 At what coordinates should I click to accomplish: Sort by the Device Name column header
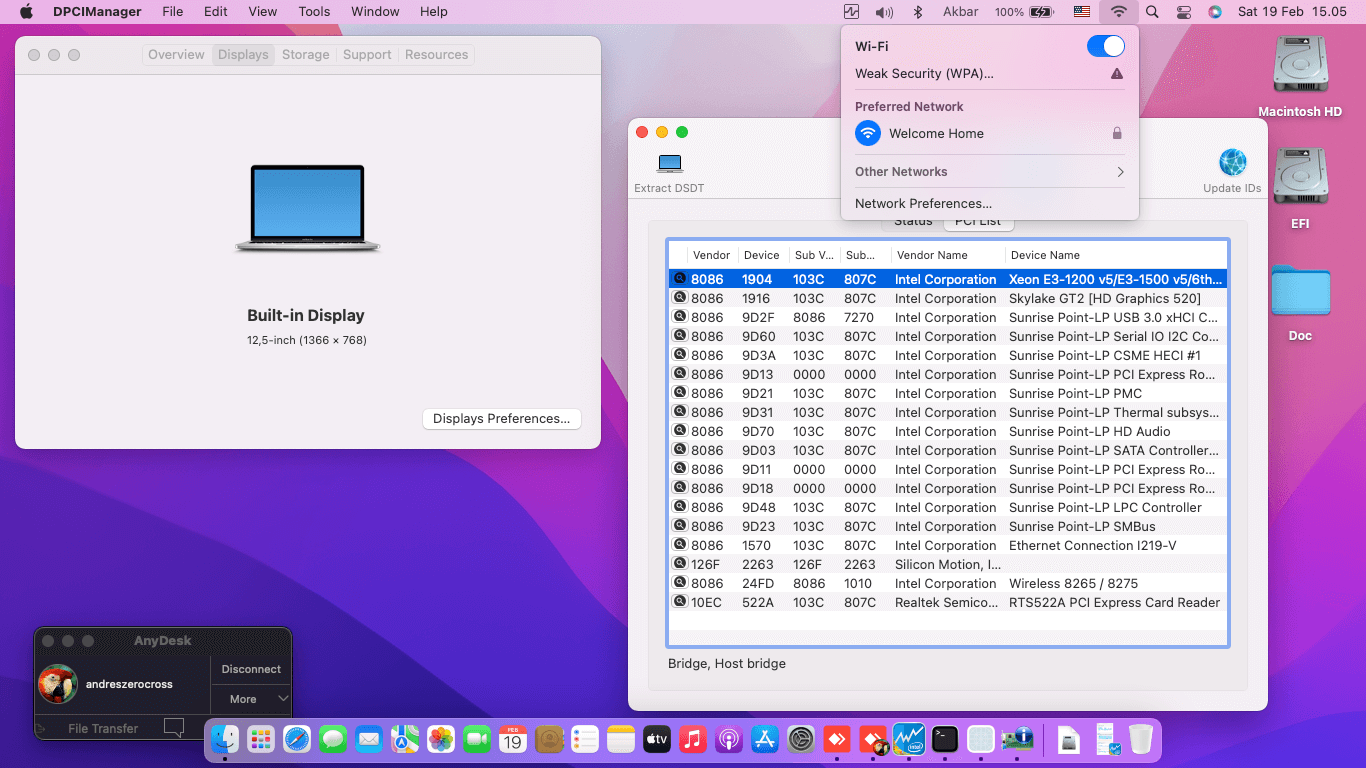(x=1116, y=255)
